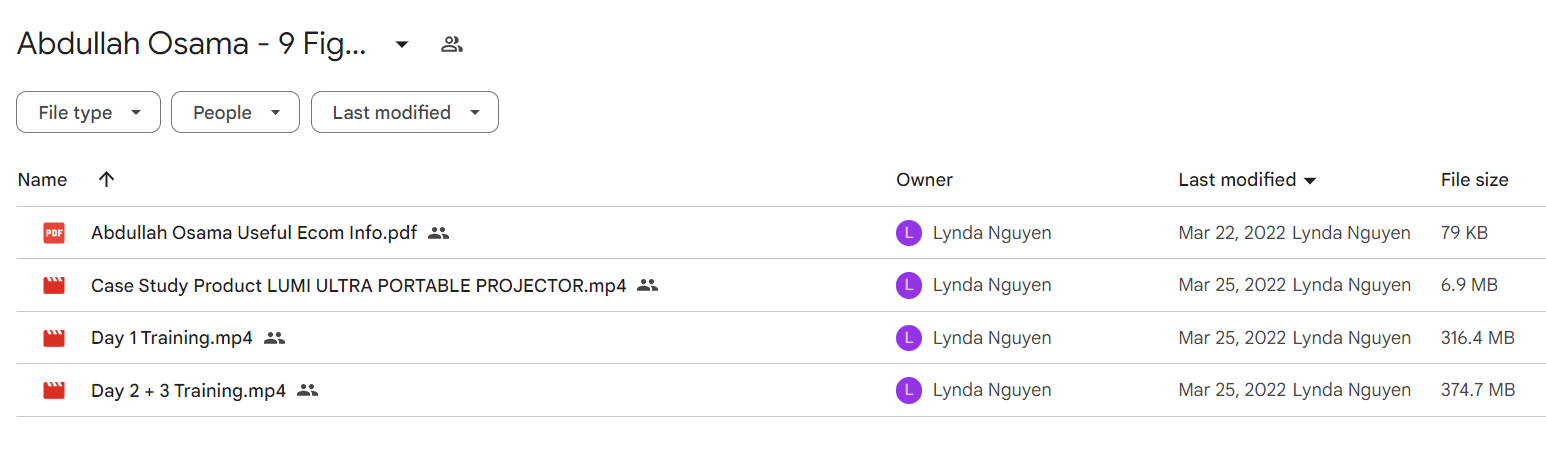Image resolution: width=1546 pixels, height=472 pixels.
Task: Sort by the Name column header
Action: [42, 180]
